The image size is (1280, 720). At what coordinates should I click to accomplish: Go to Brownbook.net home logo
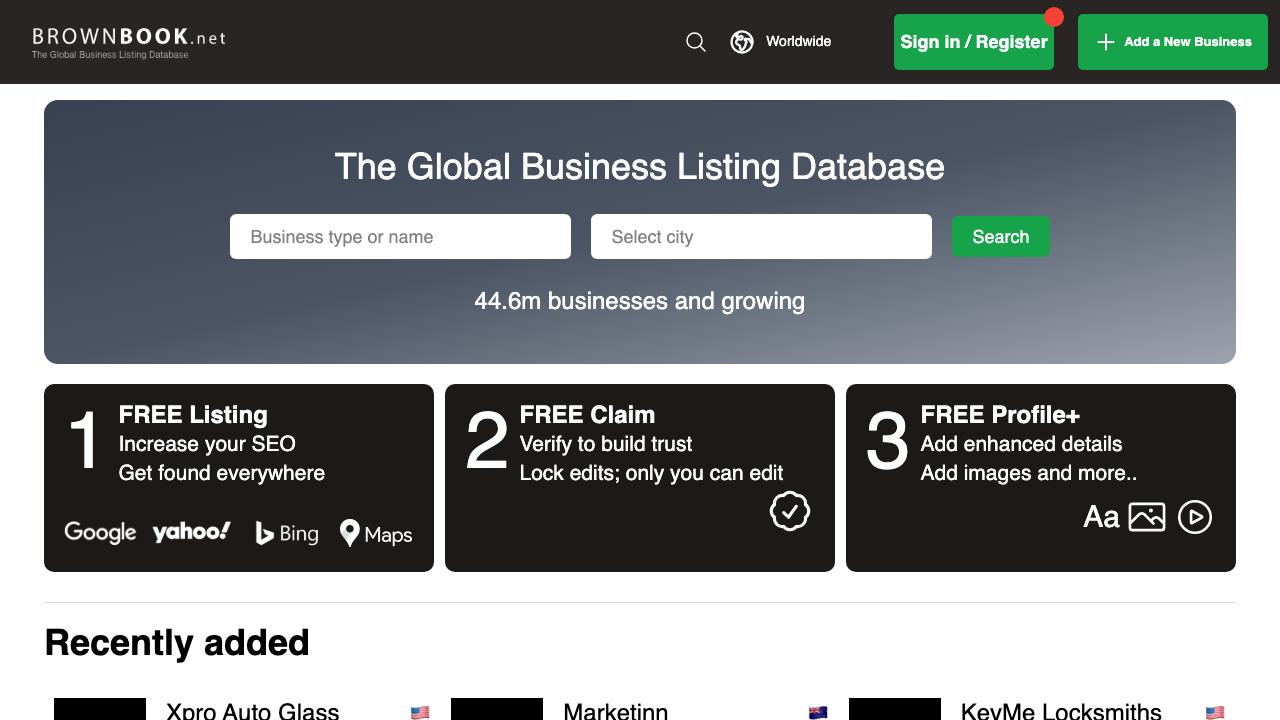click(129, 41)
